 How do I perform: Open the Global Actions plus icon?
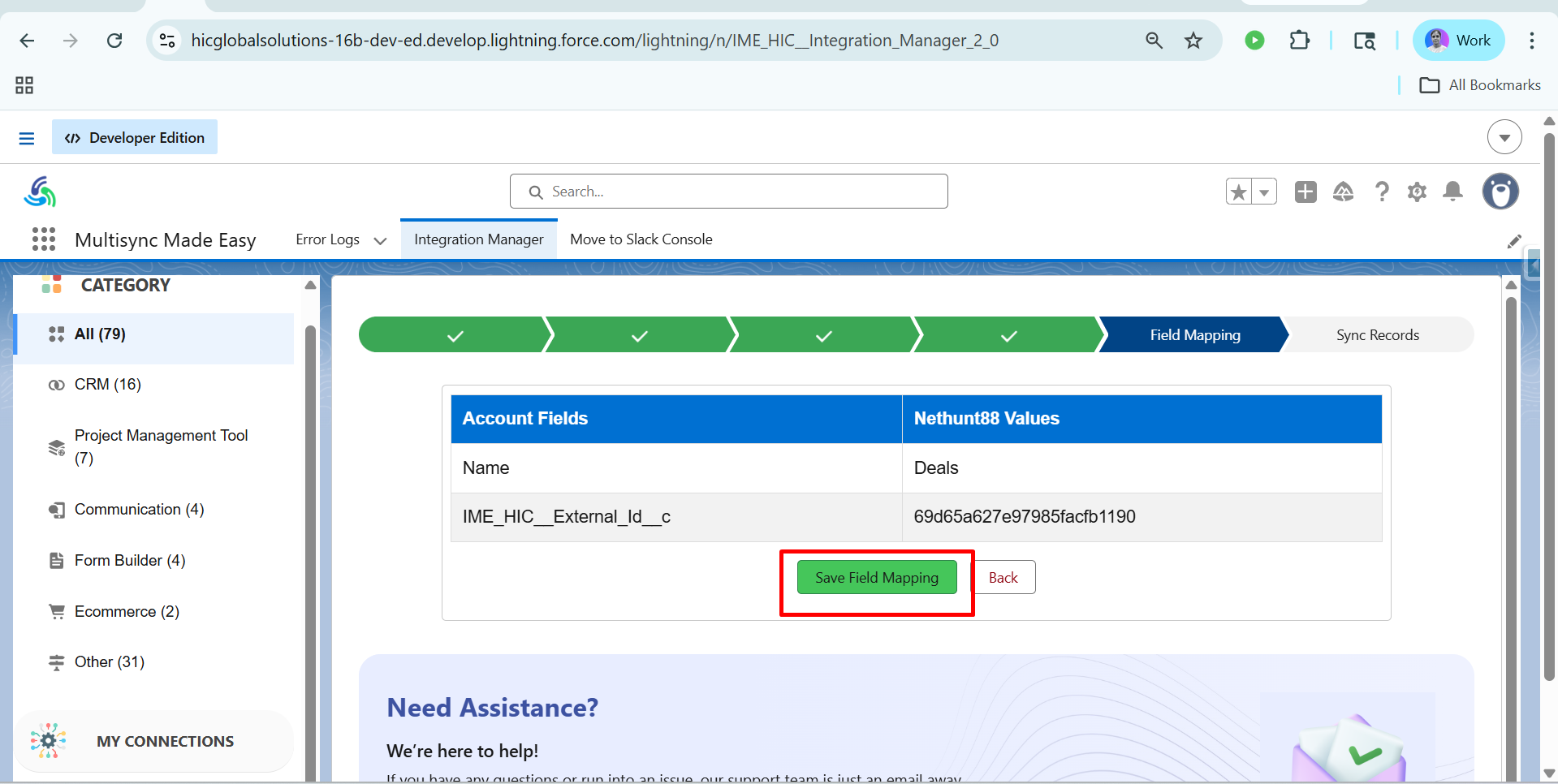point(1306,192)
